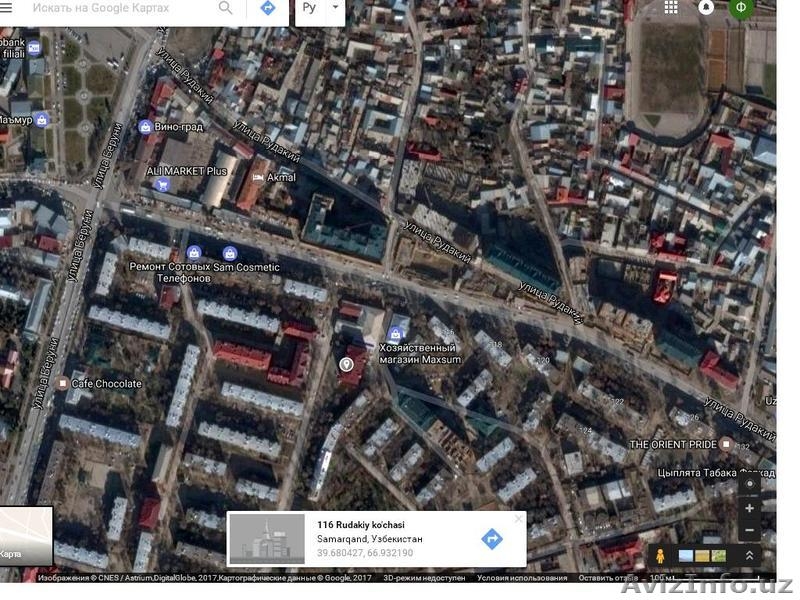Open directions from the search bar
800x600 pixels.
point(268,9)
